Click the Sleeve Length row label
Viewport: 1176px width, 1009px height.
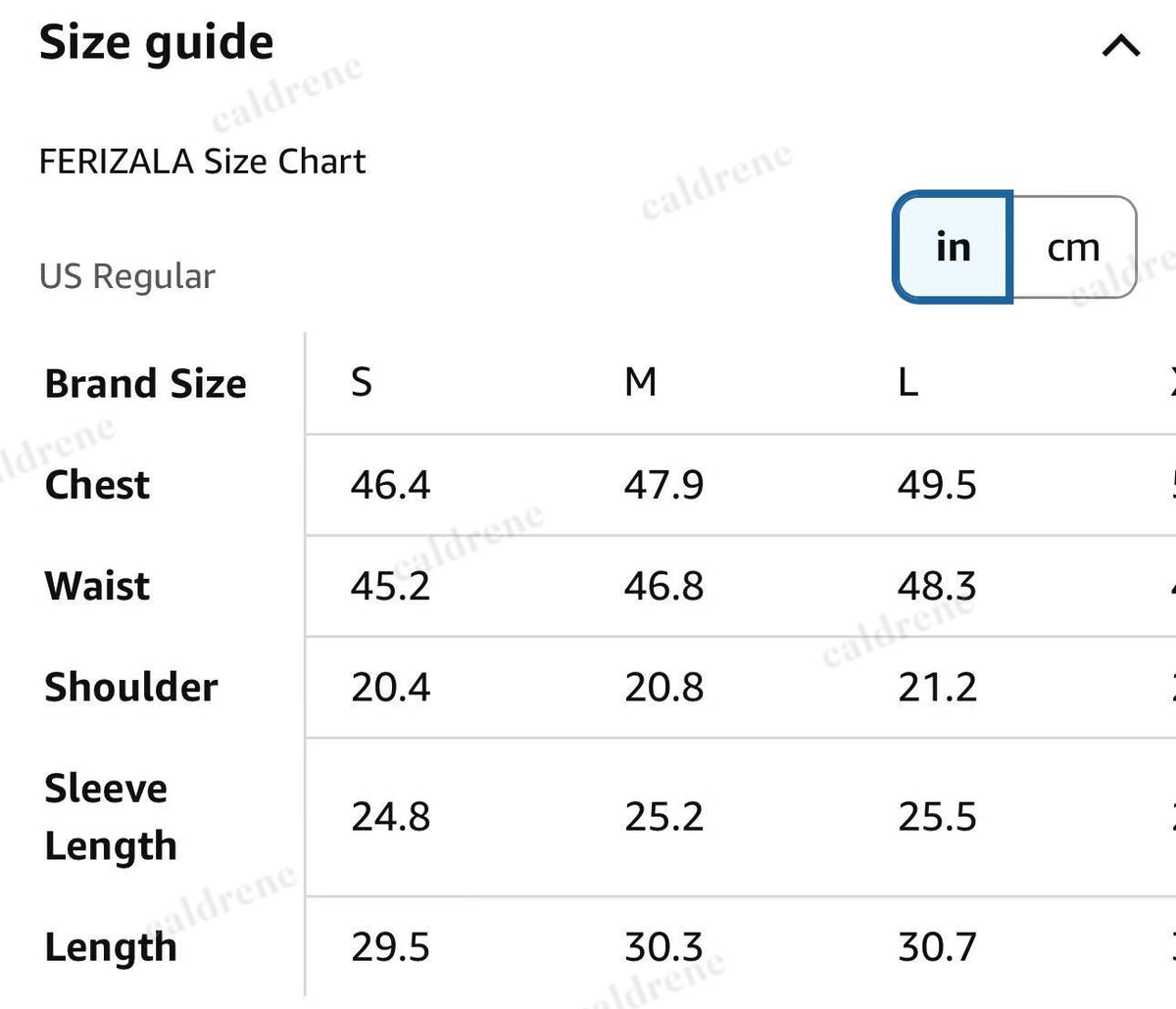click(111, 817)
